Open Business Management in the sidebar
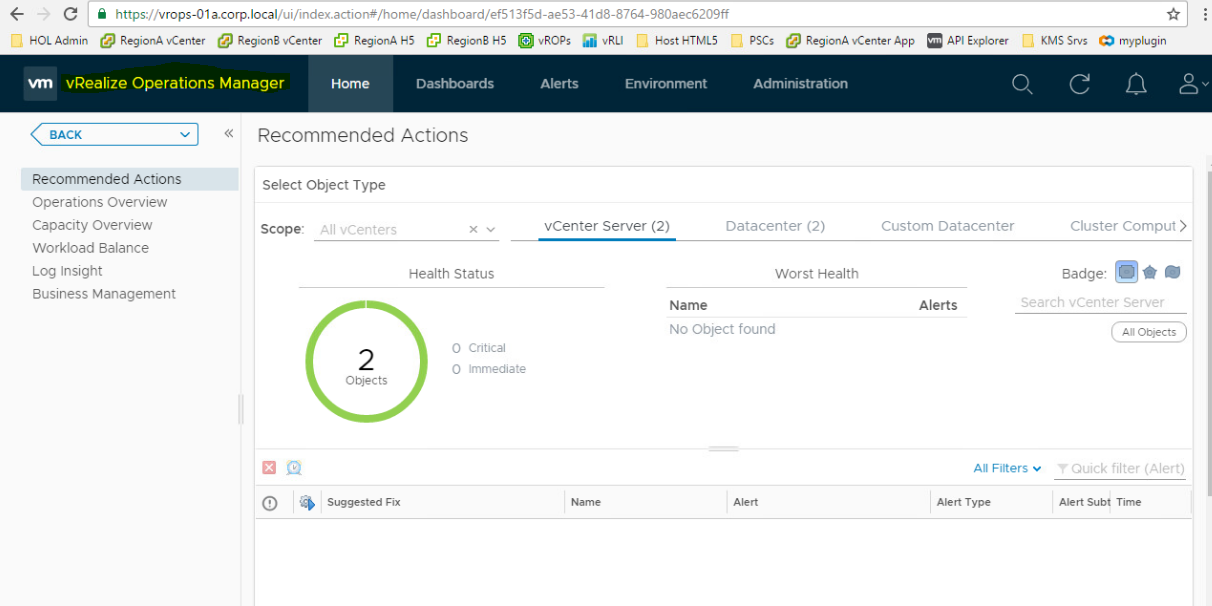 tap(104, 294)
